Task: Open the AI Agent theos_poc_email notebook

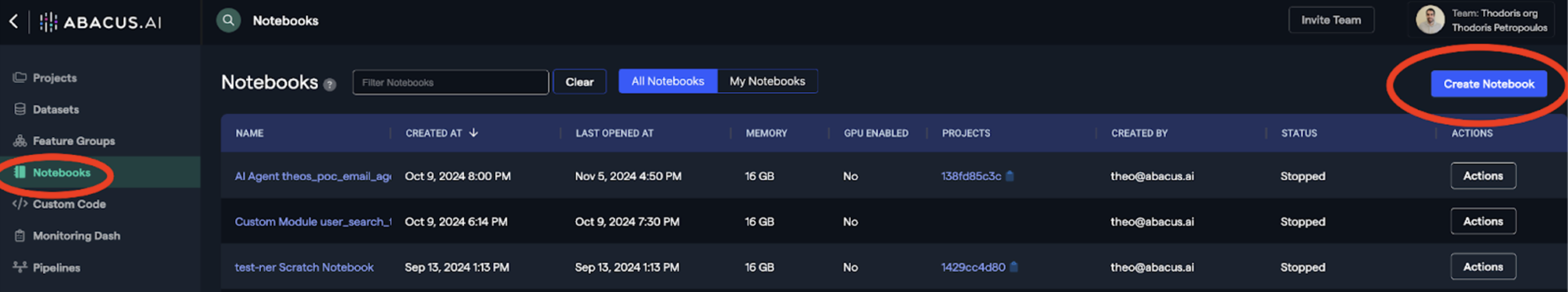Action: [x=313, y=176]
